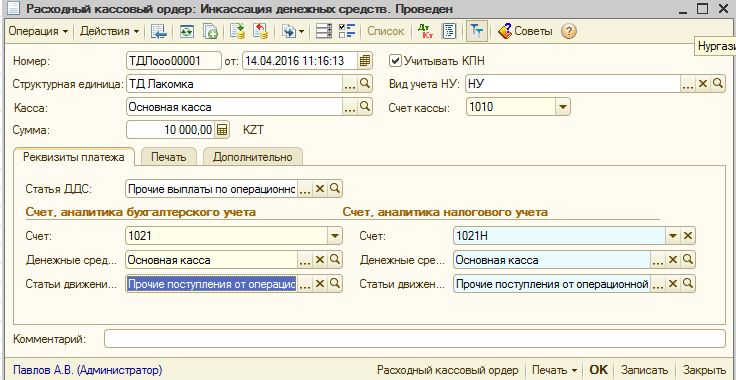Clear accounting Статьи движения field
Viewport: 736px width, 380px height.
[x=320, y=284]
